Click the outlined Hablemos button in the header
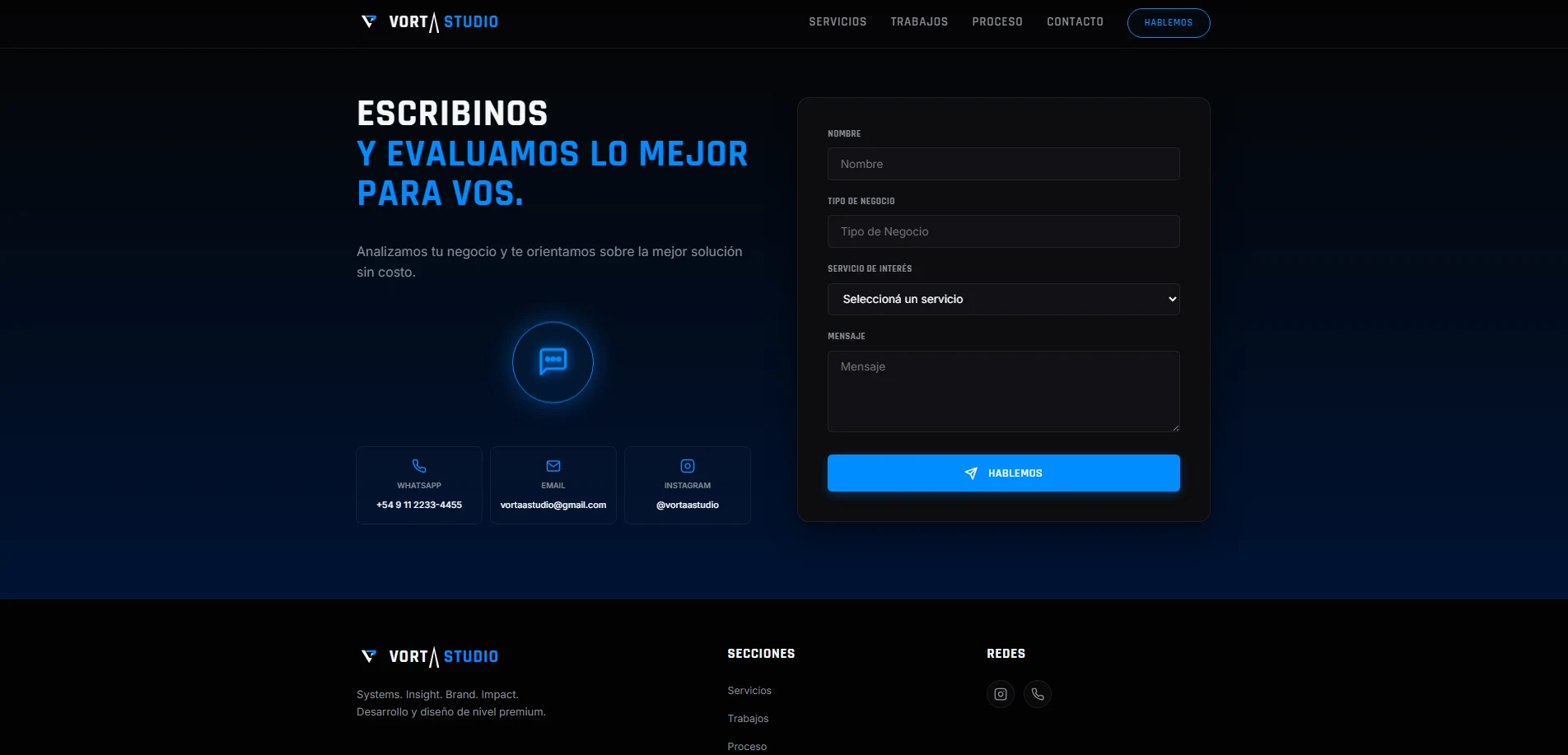The image size is (1568, 755). 1169,22
